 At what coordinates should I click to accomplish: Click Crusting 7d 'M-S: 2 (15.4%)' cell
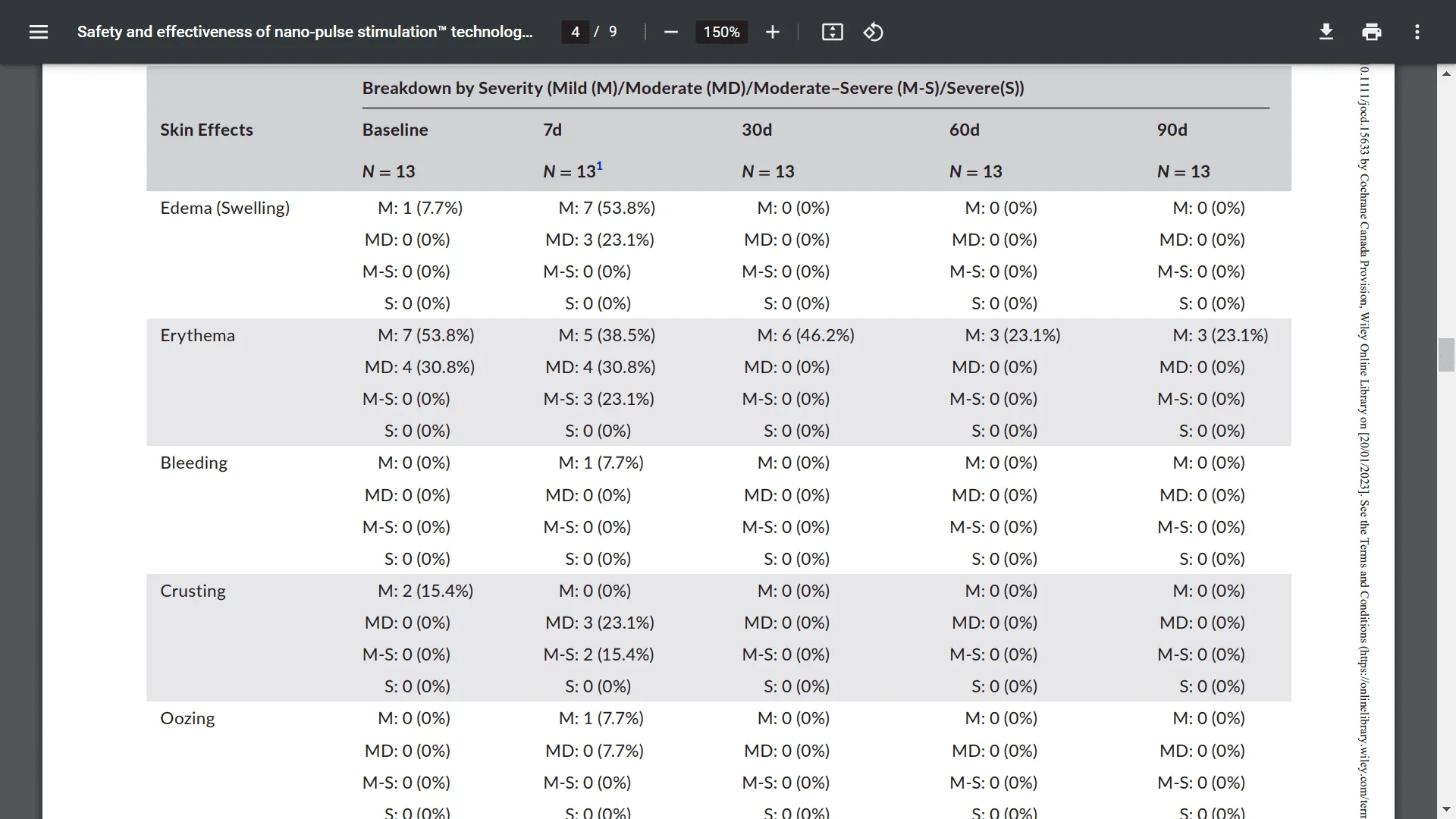(598, 654)
